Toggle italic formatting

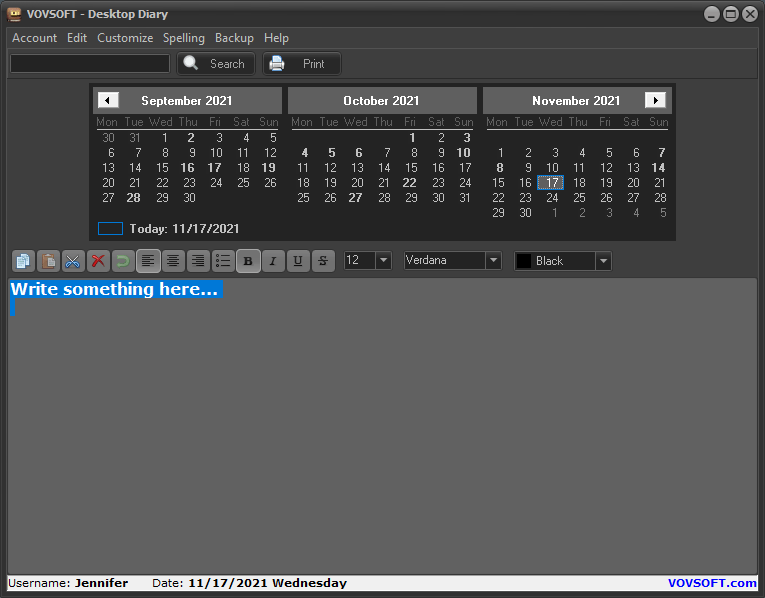[x=273, y=261]
